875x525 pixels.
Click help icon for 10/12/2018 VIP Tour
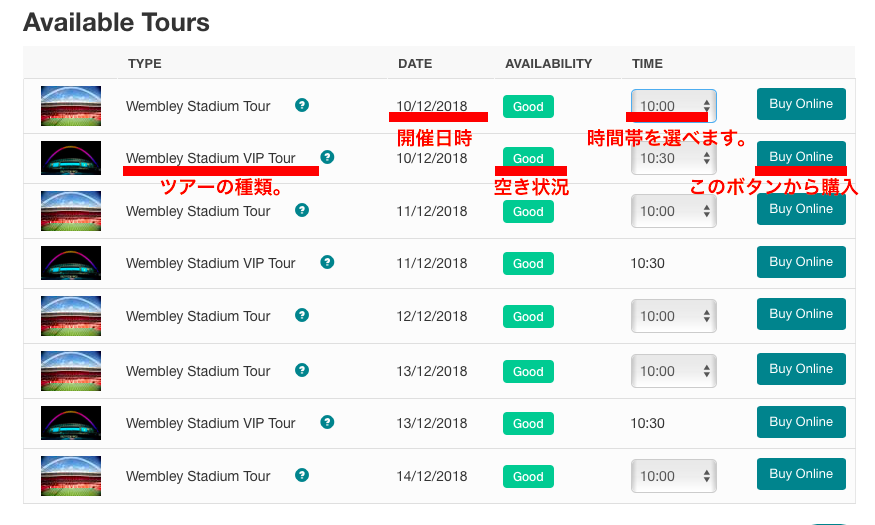pos(327,157)
